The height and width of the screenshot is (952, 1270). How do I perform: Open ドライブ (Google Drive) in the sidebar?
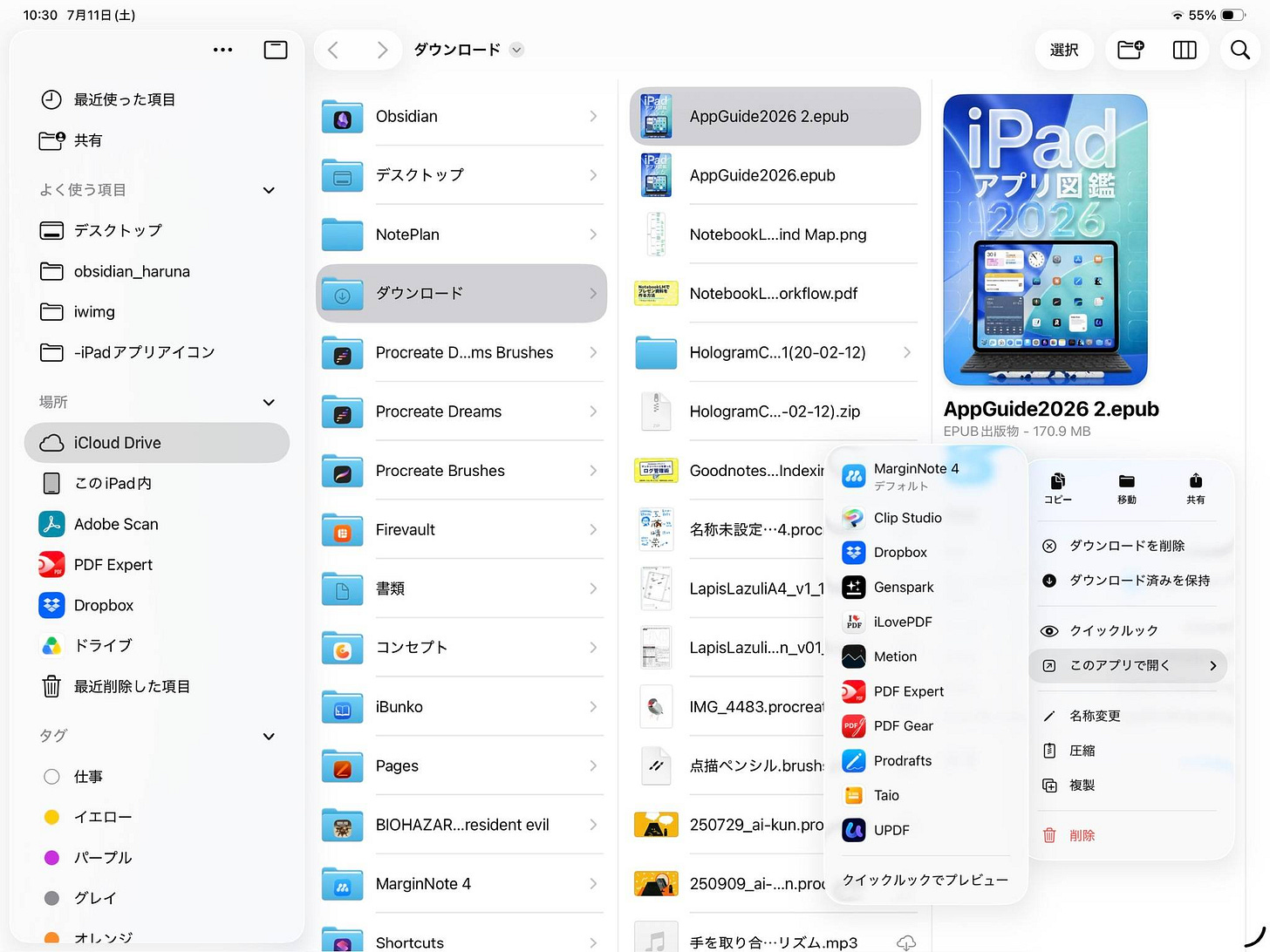(x=157, y=645)
